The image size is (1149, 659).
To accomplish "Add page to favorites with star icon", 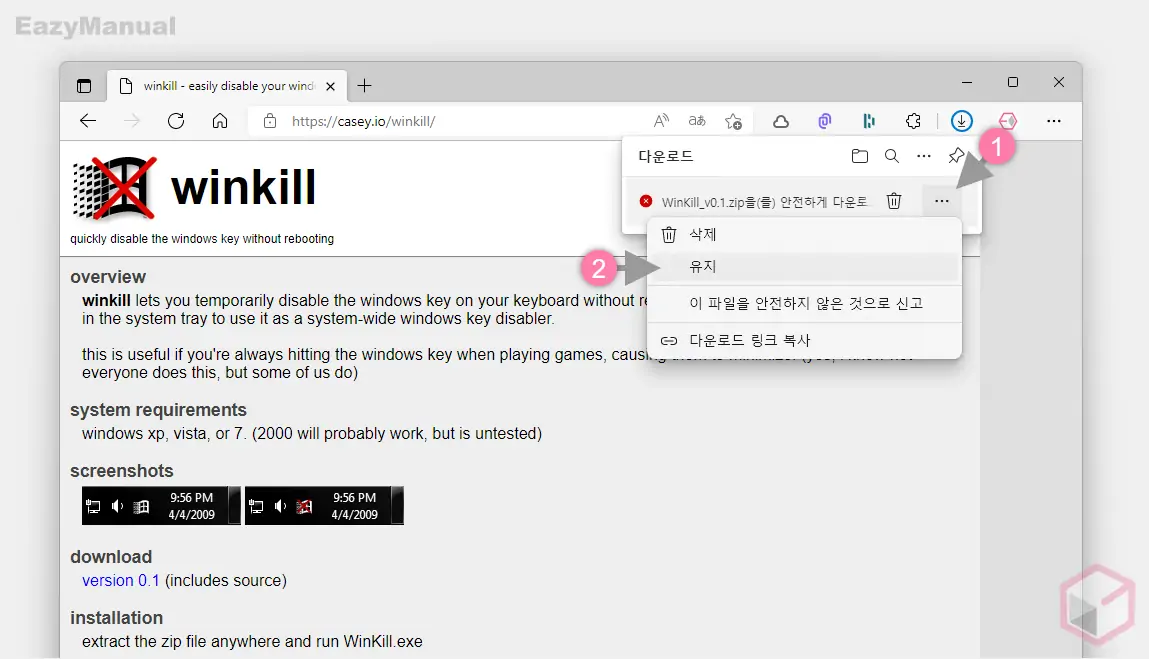I will pos(733,121).
